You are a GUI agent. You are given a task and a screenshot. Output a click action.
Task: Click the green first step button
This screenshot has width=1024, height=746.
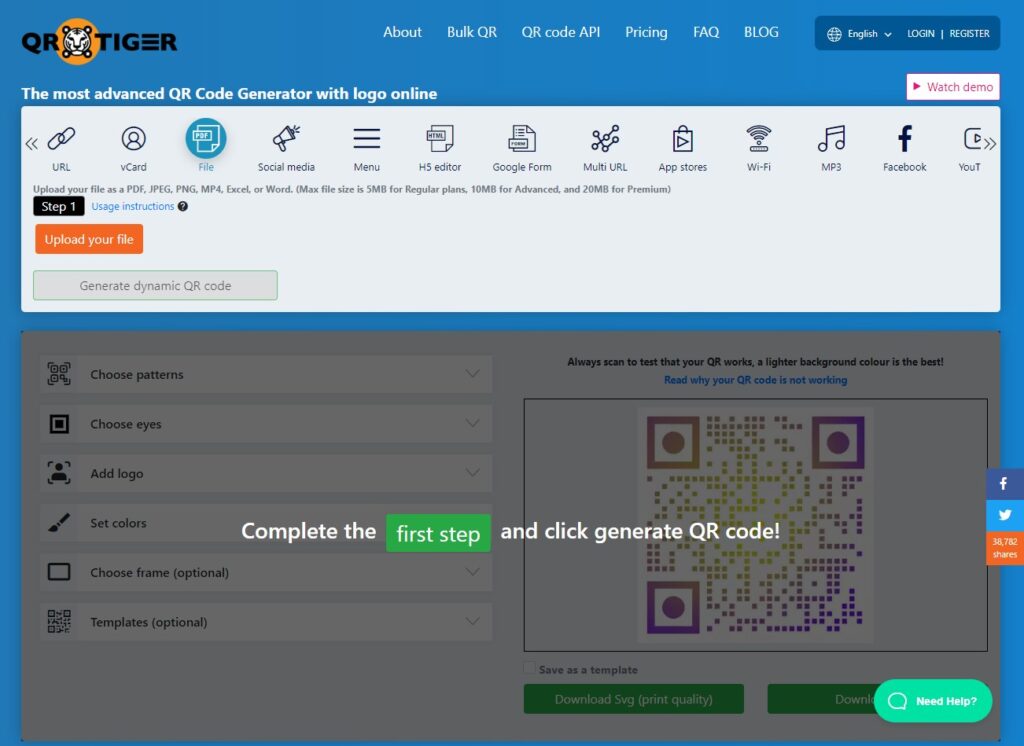coord(438,533)
